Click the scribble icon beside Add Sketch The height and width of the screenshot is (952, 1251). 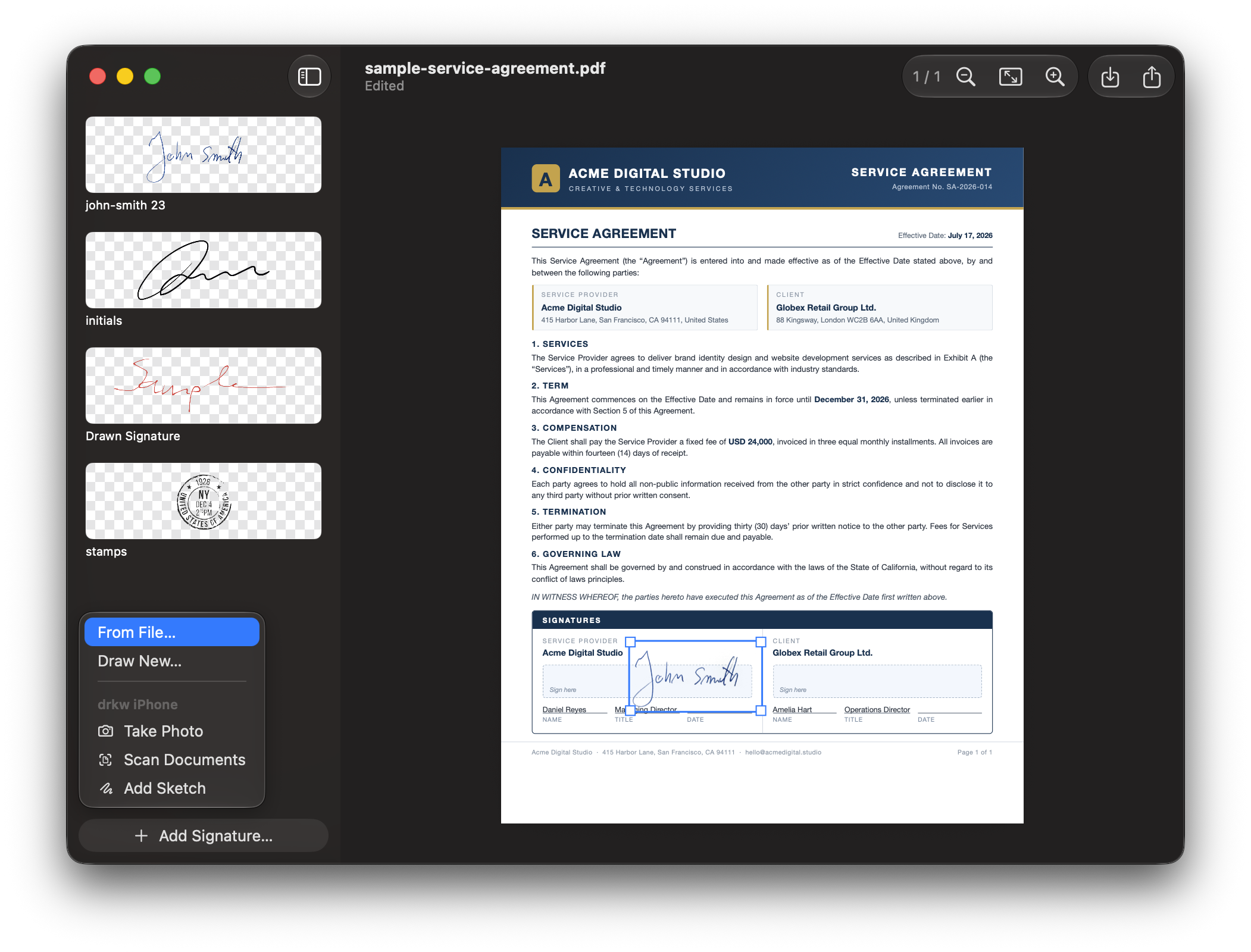point(106,788)
